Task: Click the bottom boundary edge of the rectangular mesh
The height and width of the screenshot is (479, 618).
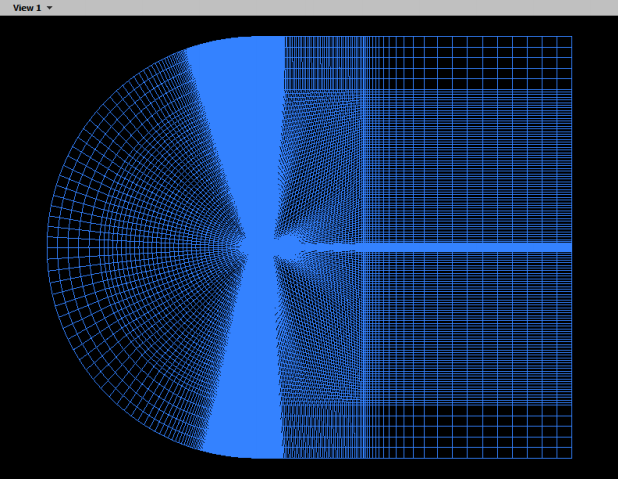Action: [x=430, y=458]
